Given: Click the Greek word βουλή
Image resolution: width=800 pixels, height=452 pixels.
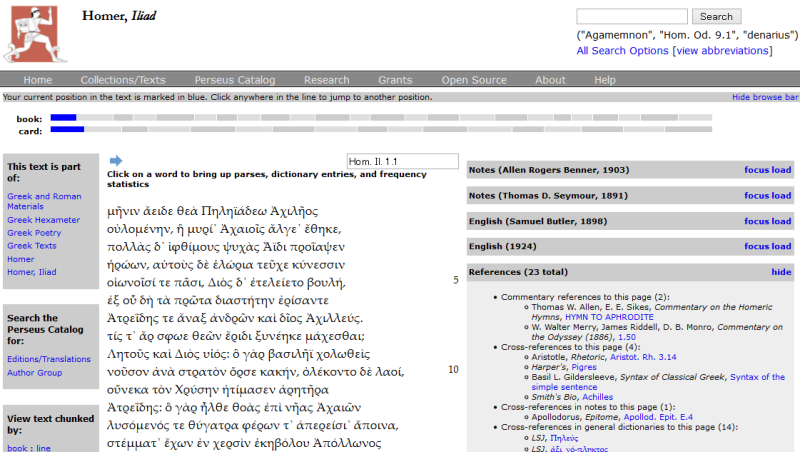Looking at the screenshot, I should (x=327, y=283).
